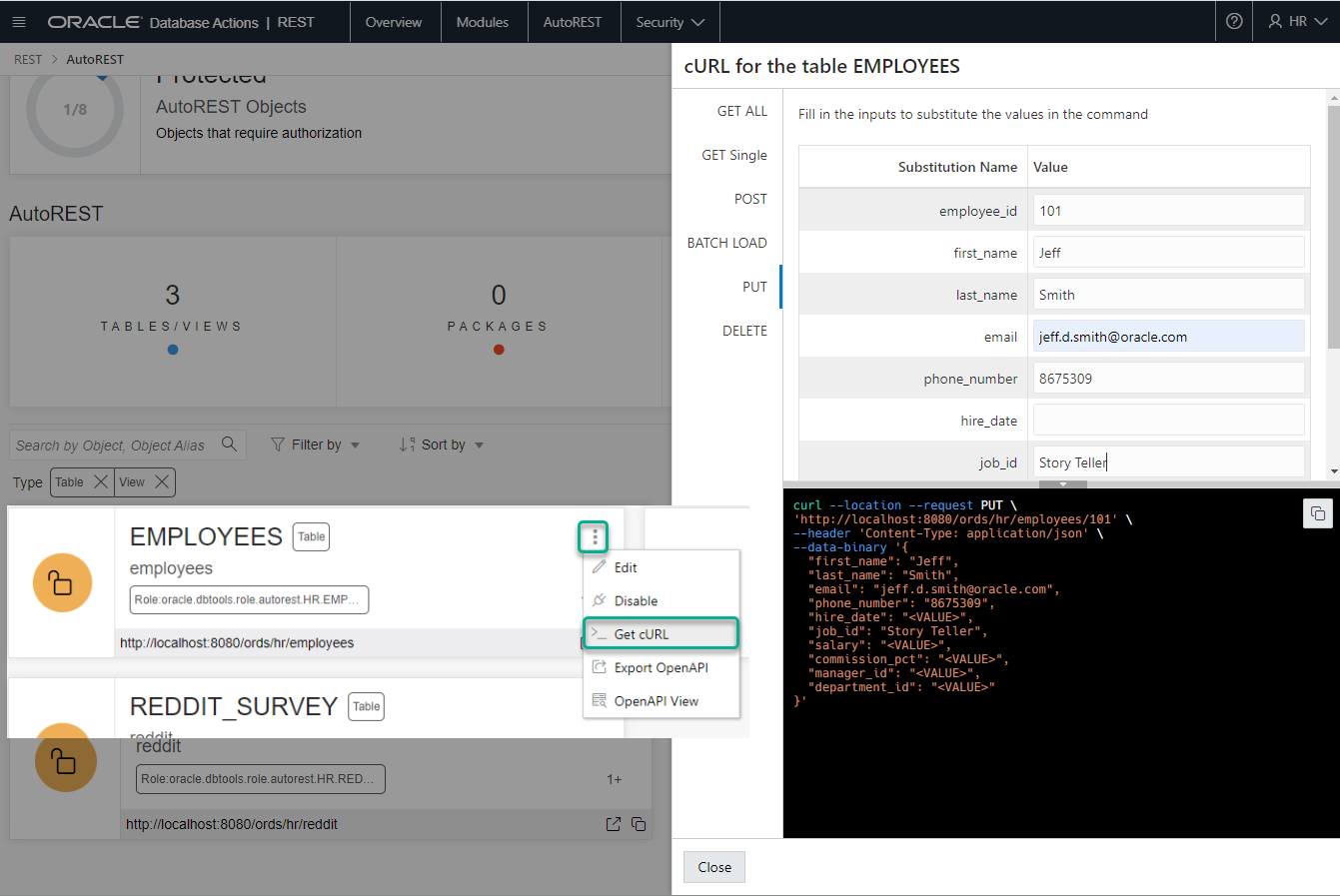Viewport: 1340px width, 896px height.
Task: Close the cURL panel with Close button
Action: point(714,867)
